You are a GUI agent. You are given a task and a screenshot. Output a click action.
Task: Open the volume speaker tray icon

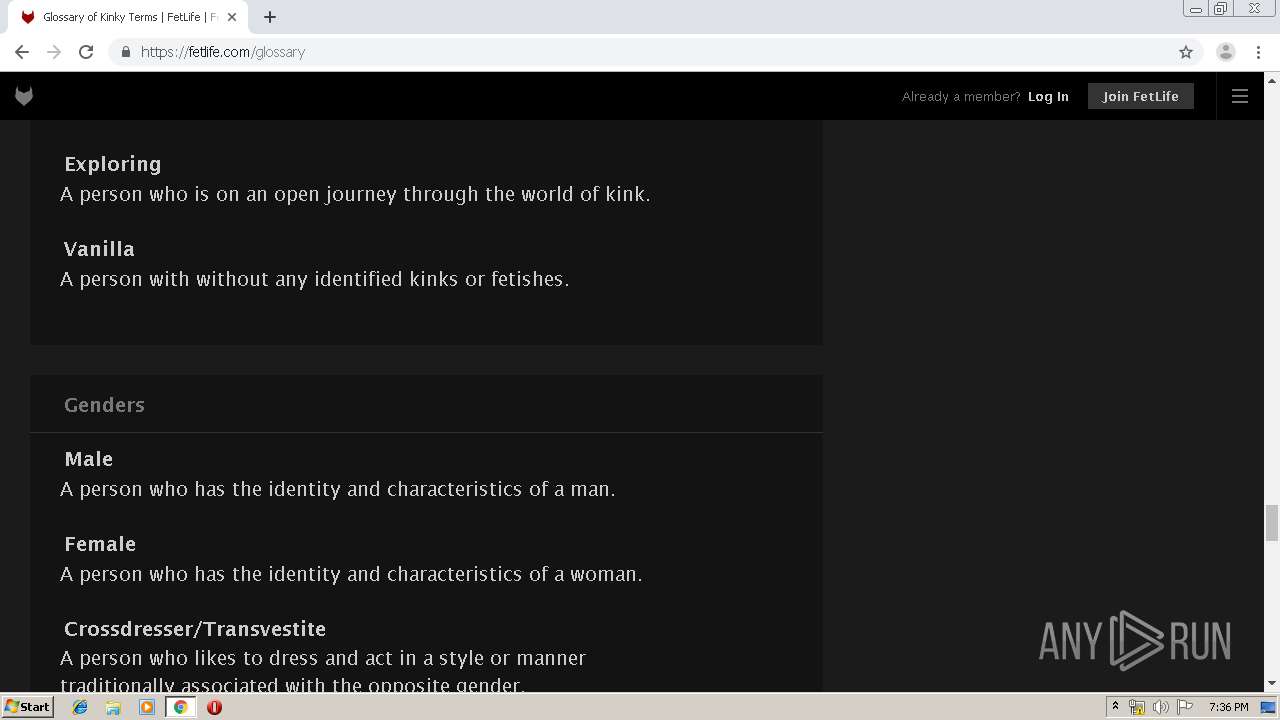tap(1160, 707)
